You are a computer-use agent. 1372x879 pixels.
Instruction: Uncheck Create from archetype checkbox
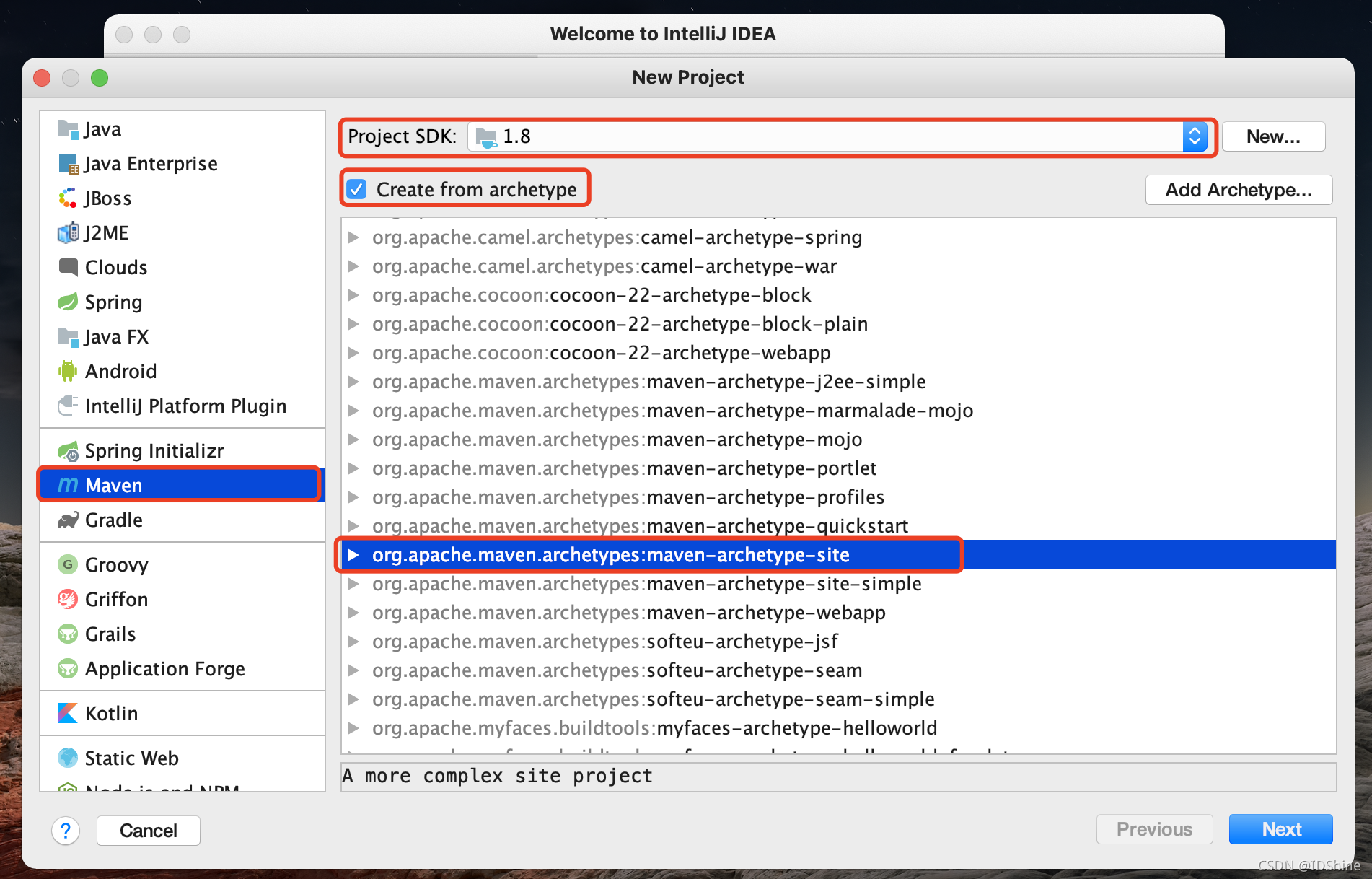(357, 189)
